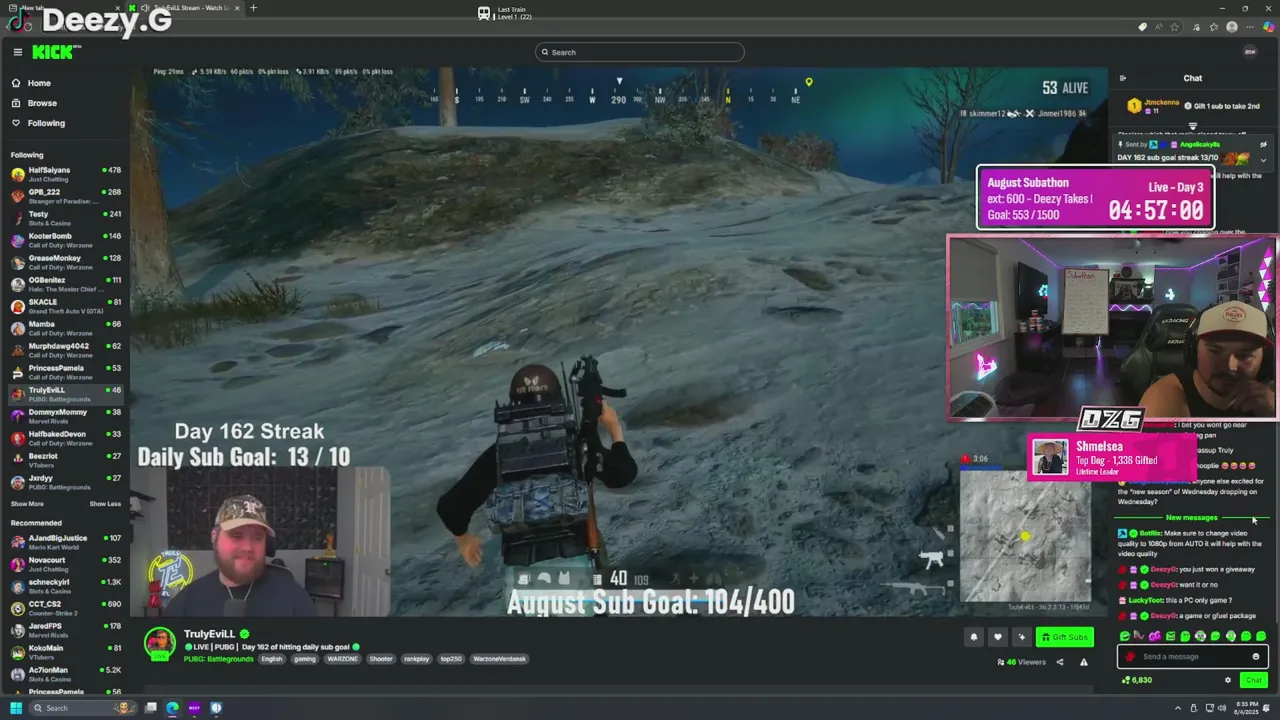Open TrulyEviLL channel name link
The width and height of the screenshot is (1280, 720).
209,634
